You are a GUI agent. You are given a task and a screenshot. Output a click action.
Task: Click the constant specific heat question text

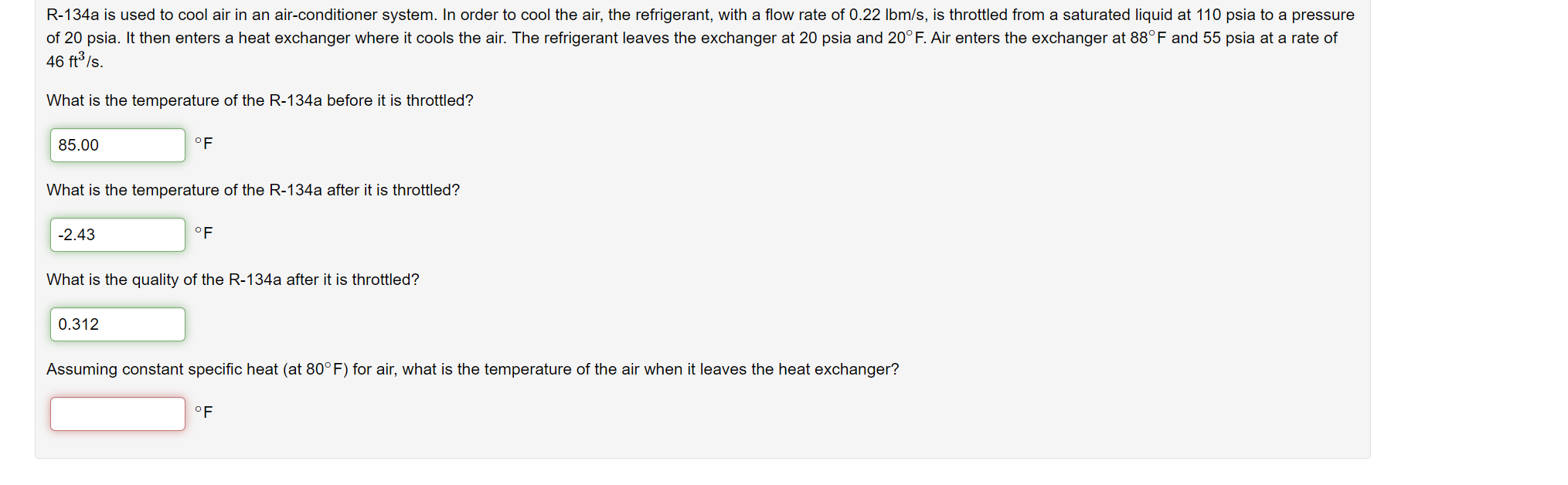[471, 369]
